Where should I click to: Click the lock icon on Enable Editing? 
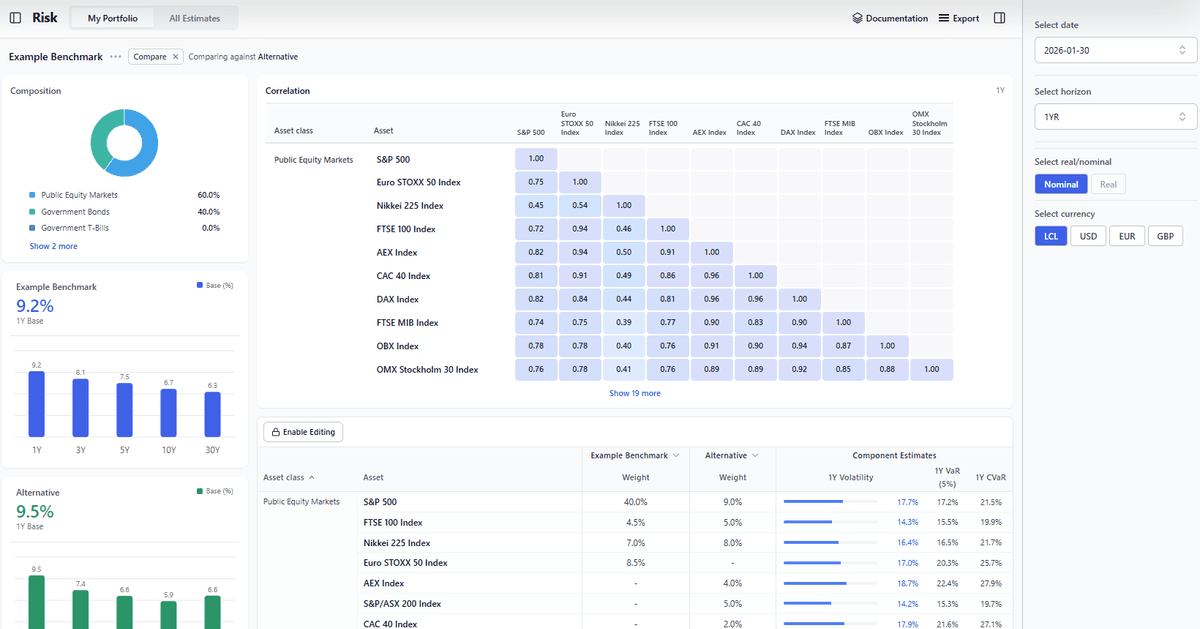(274, 431)
